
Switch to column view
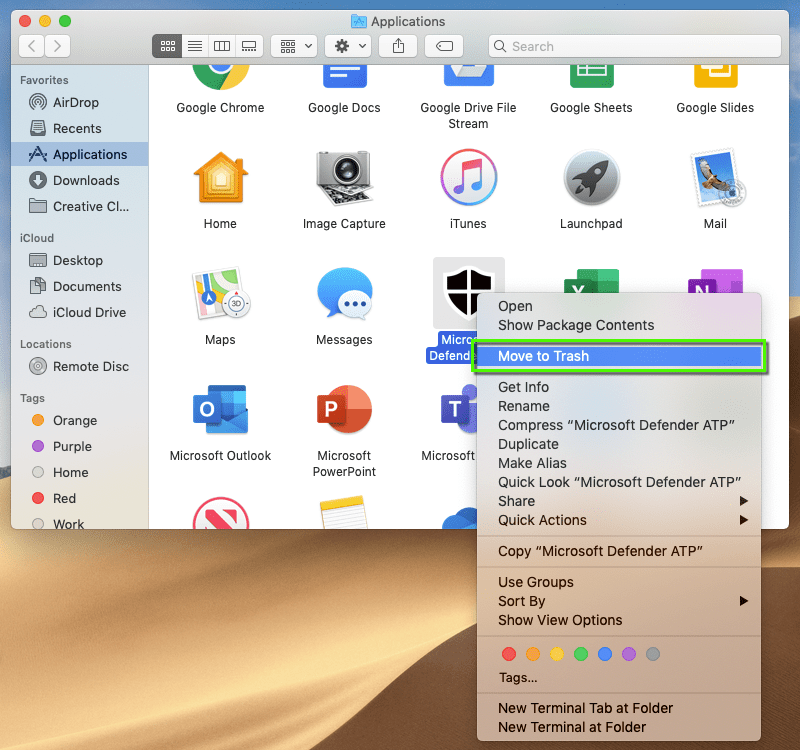(x=221, y=46)
